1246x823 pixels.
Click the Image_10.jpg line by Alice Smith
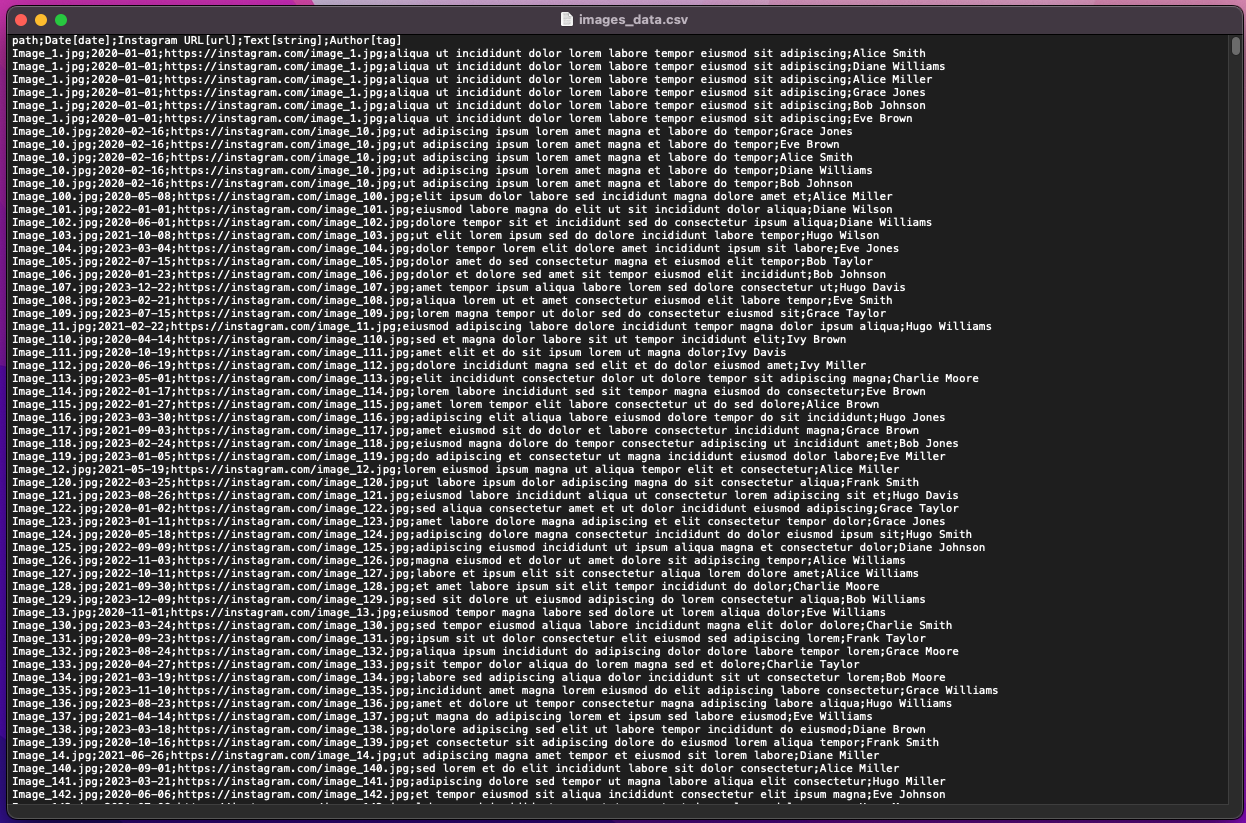(x=432, y=157)
